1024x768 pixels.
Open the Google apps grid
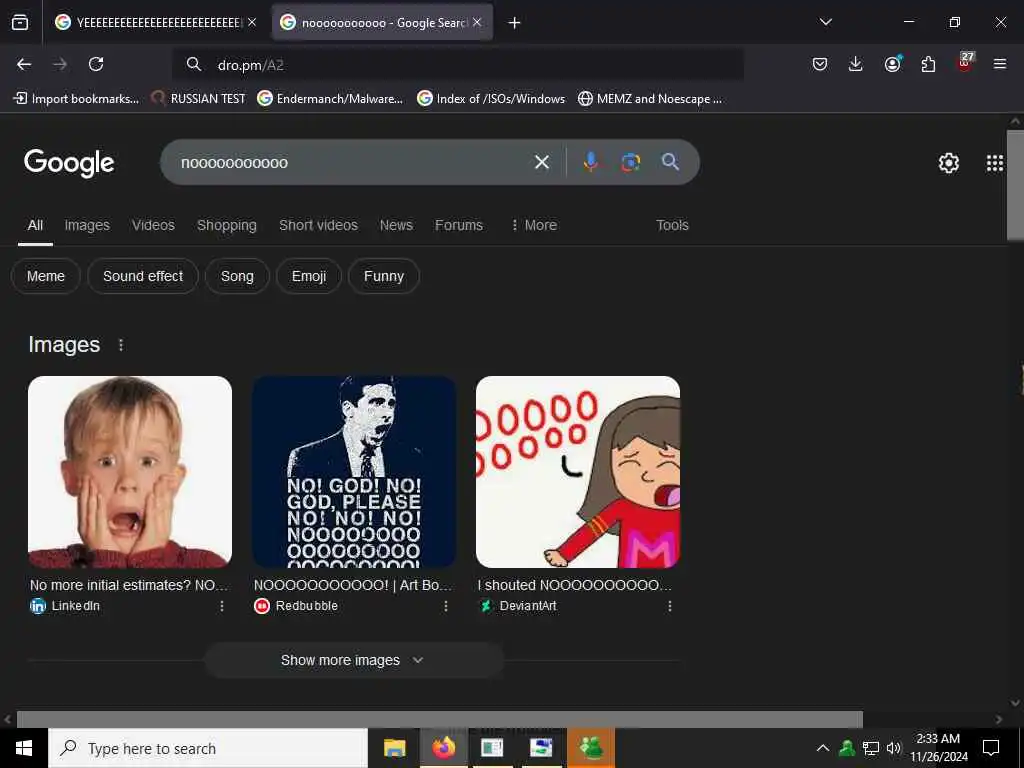(x=995, y=163)
